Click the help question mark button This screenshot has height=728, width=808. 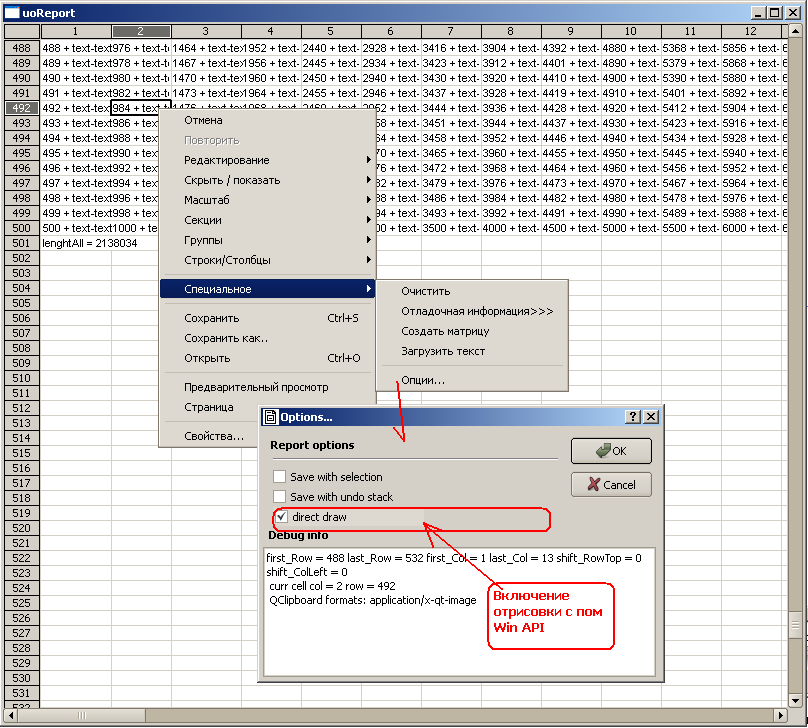coord(632,416)
